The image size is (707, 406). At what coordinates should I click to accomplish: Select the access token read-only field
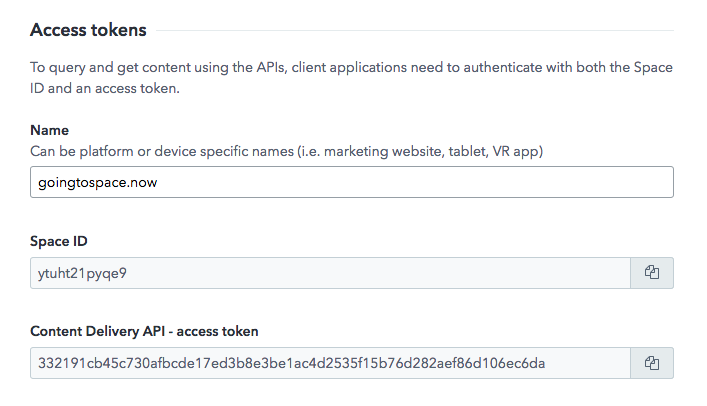(330, 363)
